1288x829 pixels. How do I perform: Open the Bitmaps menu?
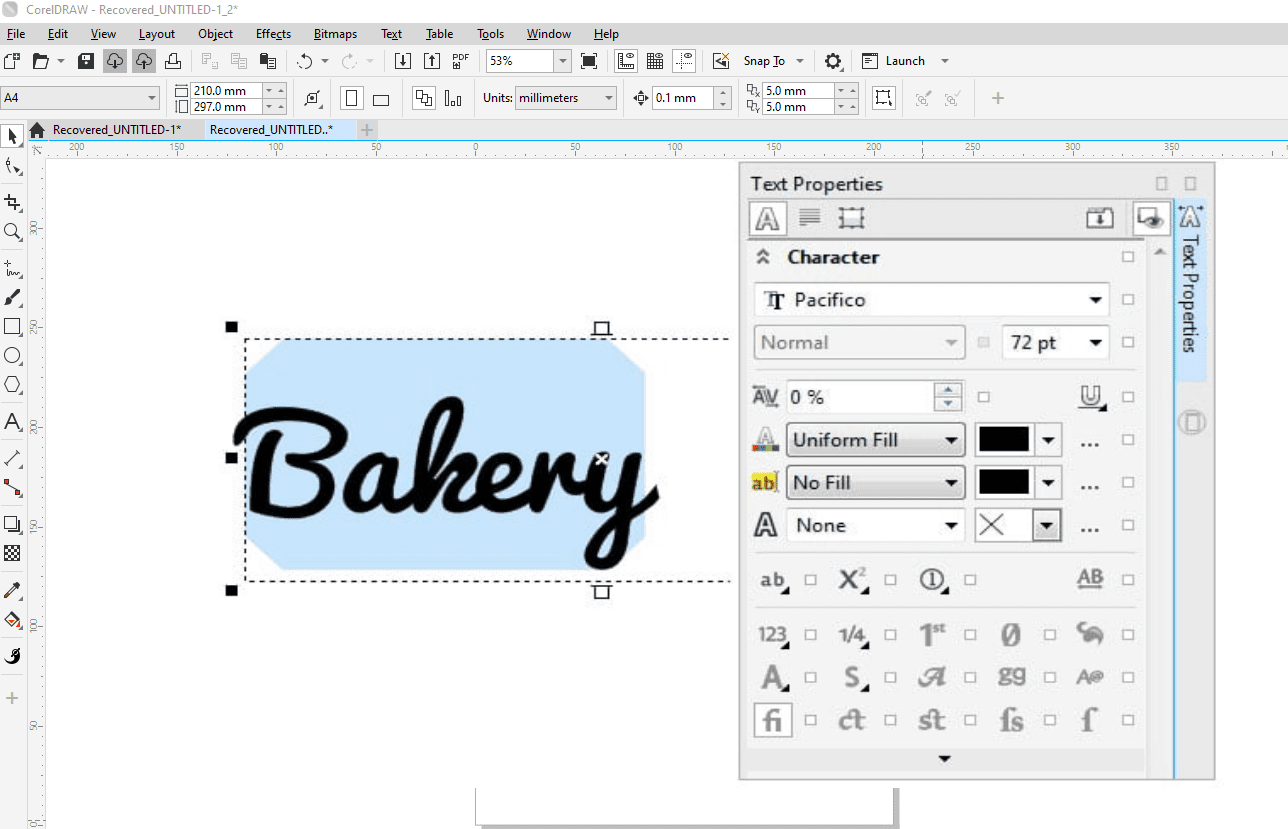[335, 34]
